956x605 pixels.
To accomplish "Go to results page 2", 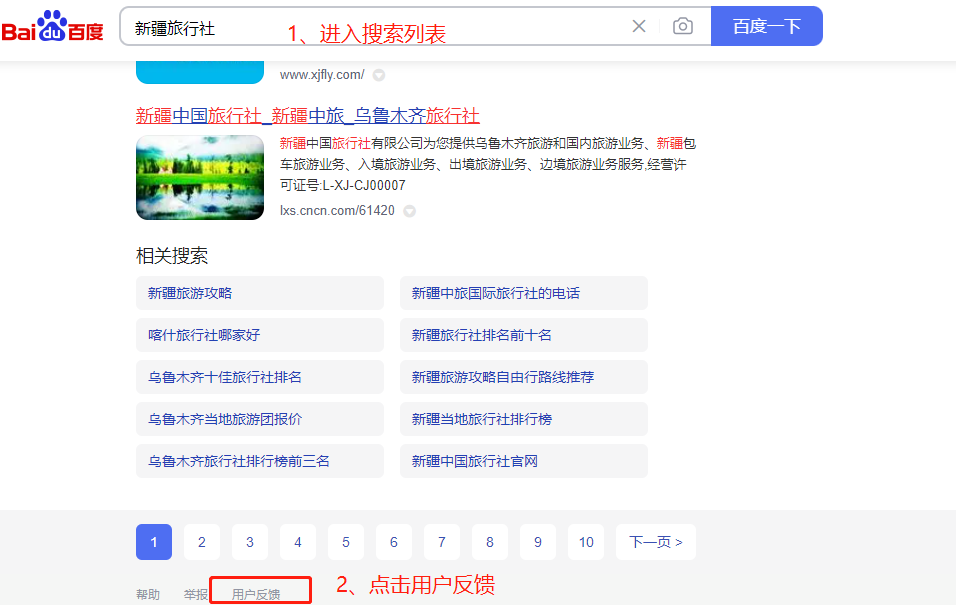I will pyautogui.click(x=202, y=542).
